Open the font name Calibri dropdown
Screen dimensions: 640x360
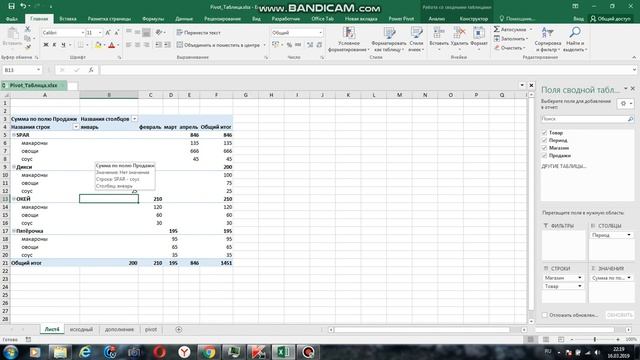pyautogui.click(x=82, y=33)
